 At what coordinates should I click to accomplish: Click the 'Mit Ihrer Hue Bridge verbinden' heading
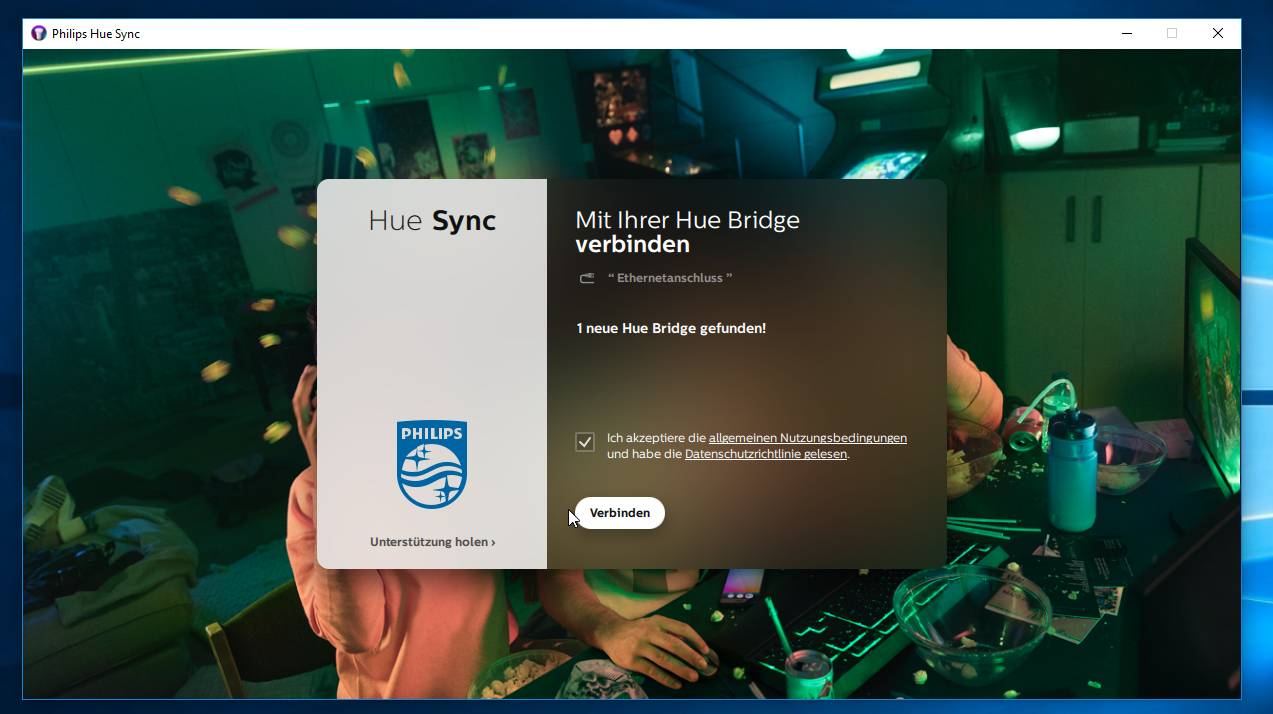pyautogui.click(x=687, y=232)
